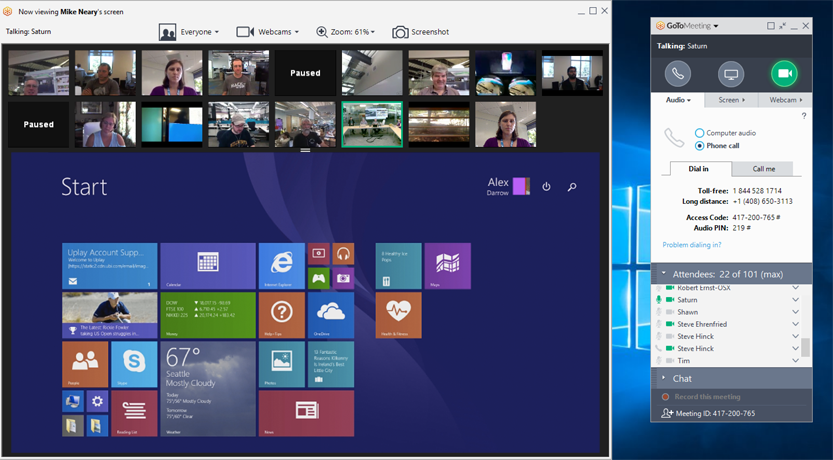
Task: Open the Everyone audience dropdown
Action: click(189, 32)
